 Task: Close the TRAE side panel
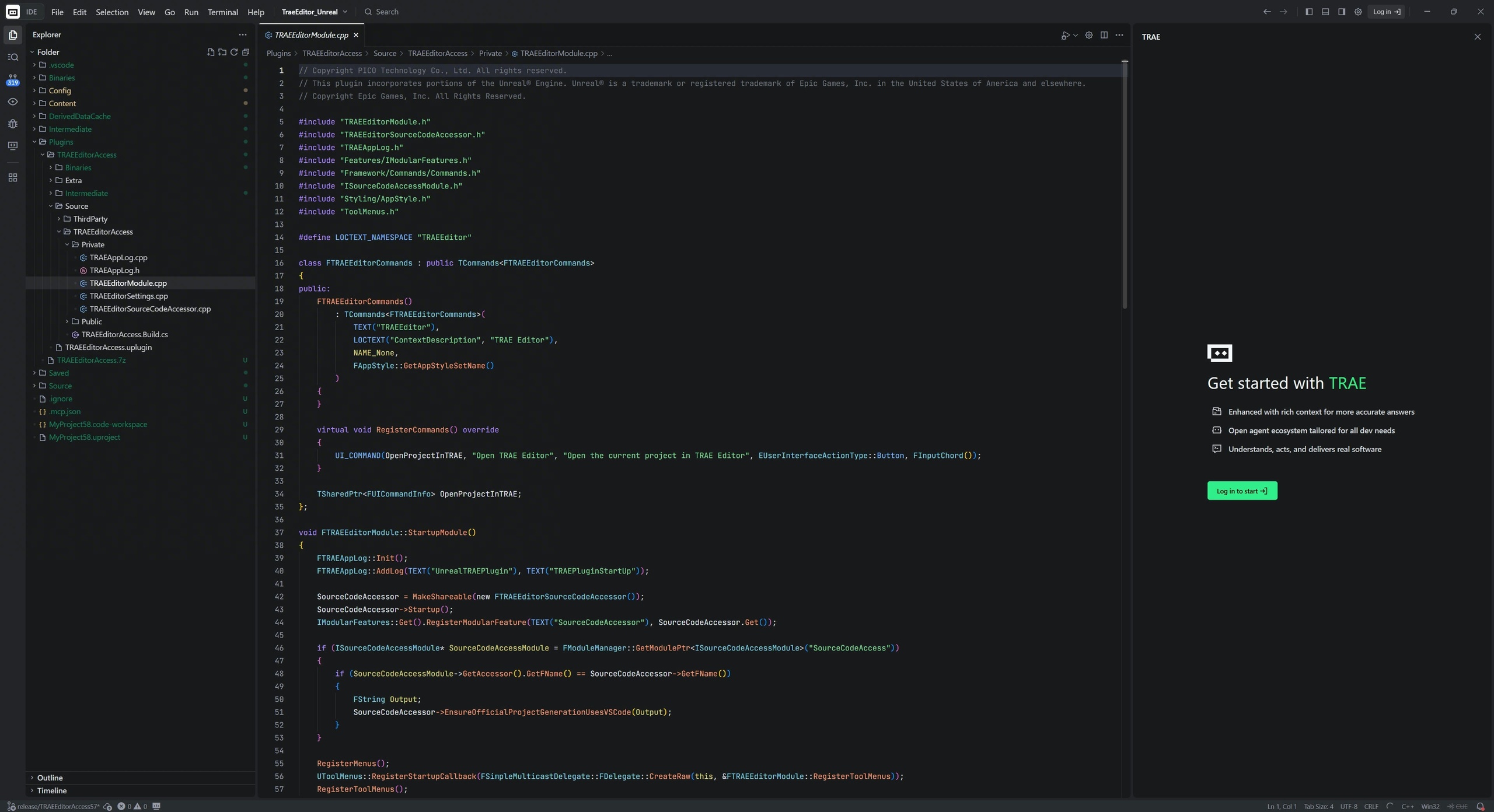(x=1478, y=37)
